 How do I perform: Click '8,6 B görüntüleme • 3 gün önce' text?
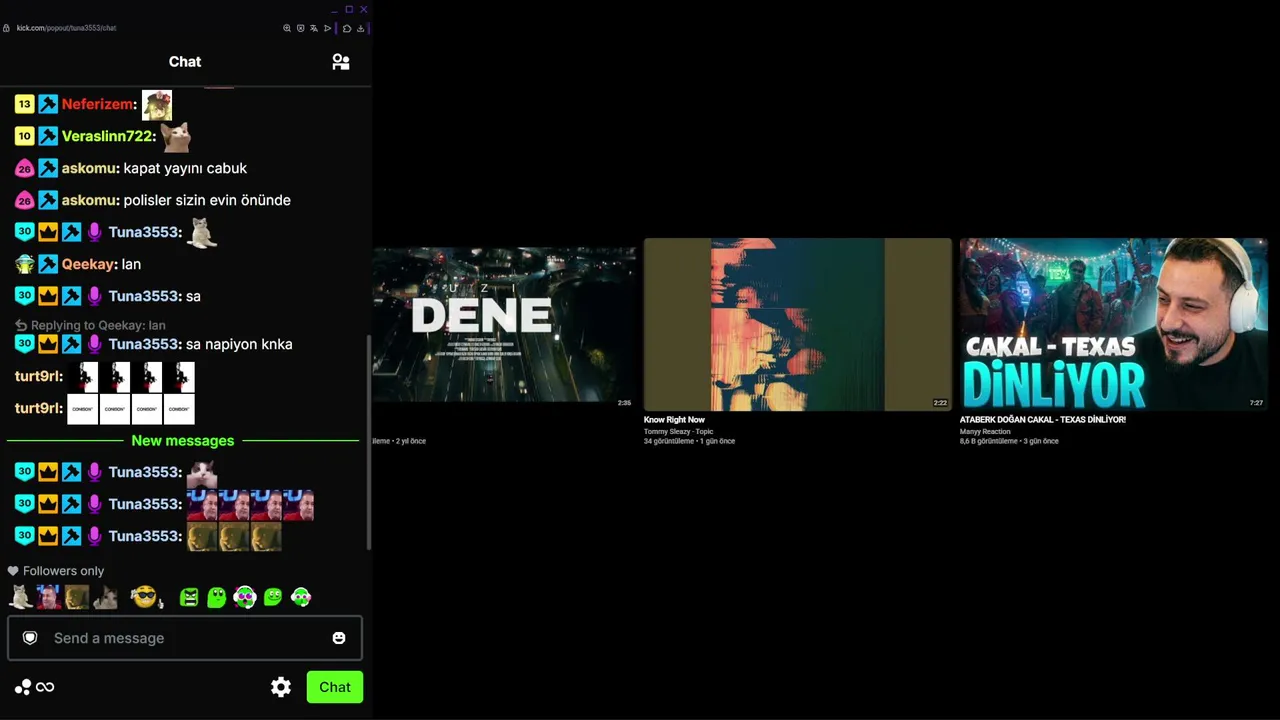pos(1009,441)
